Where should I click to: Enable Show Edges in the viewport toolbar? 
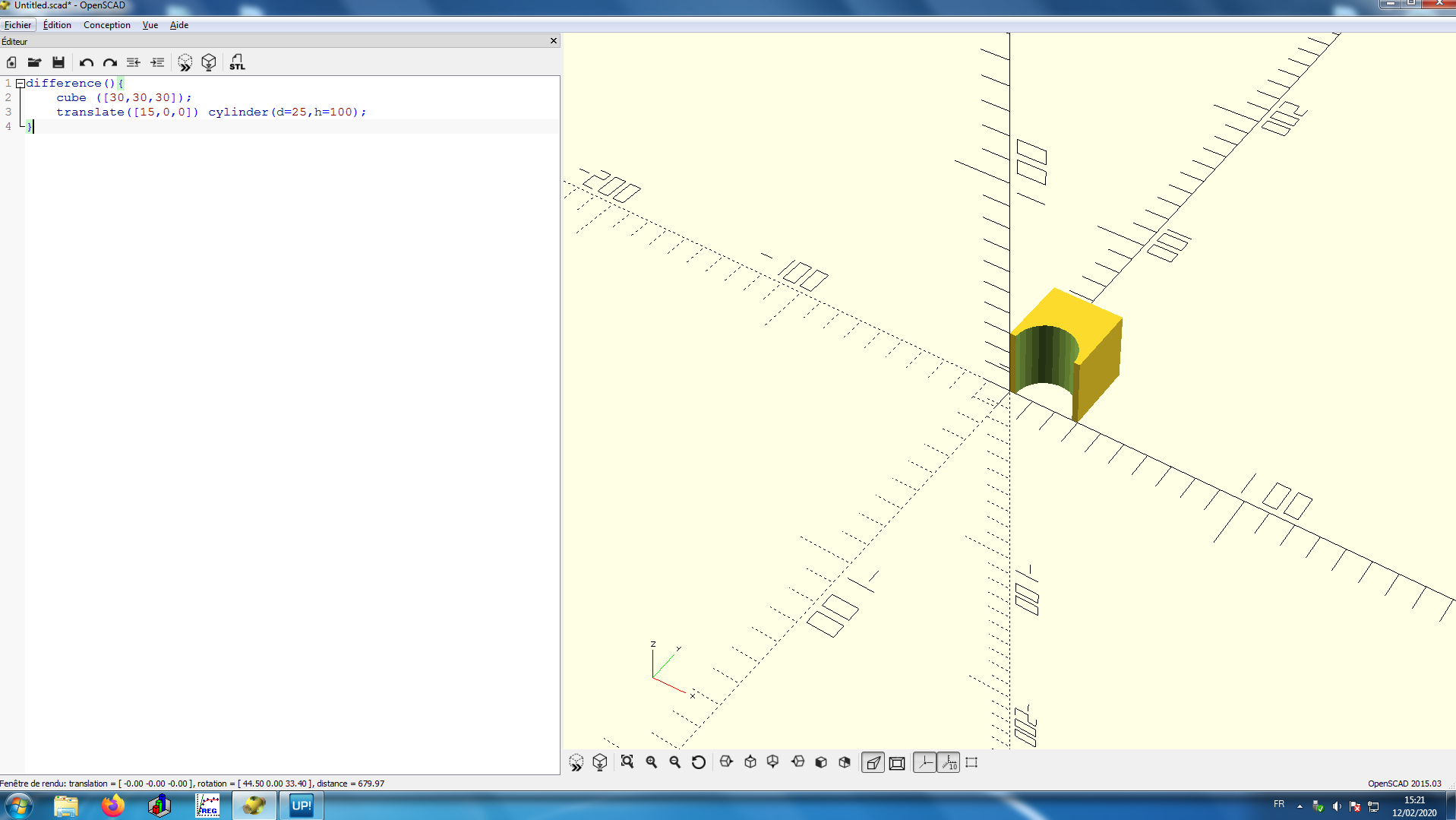click(x=971, y=762)
